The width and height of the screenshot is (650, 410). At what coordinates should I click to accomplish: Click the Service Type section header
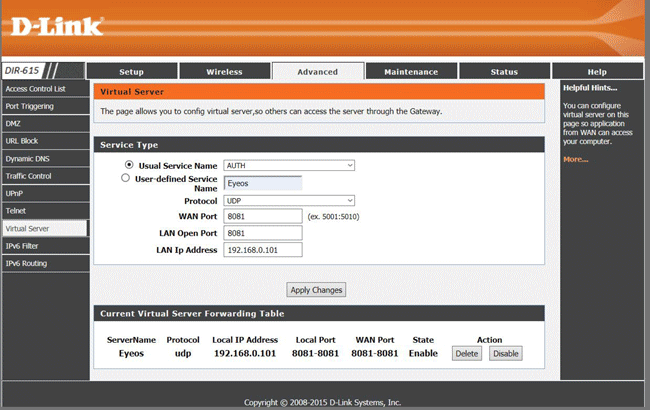click(319, 145)
